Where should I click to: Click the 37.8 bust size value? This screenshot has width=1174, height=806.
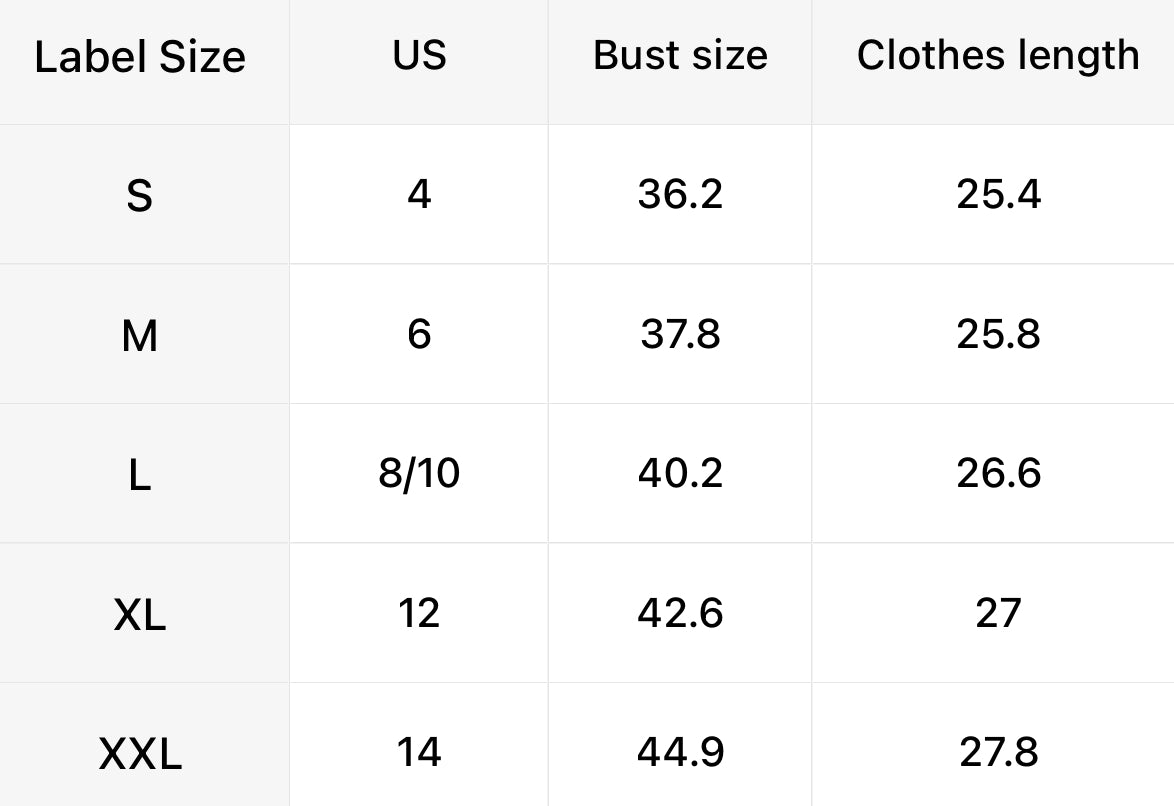point(680,333)
